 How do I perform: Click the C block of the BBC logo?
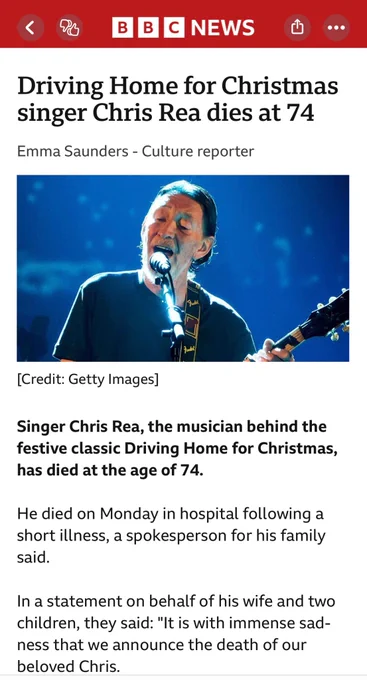point(174,28)
